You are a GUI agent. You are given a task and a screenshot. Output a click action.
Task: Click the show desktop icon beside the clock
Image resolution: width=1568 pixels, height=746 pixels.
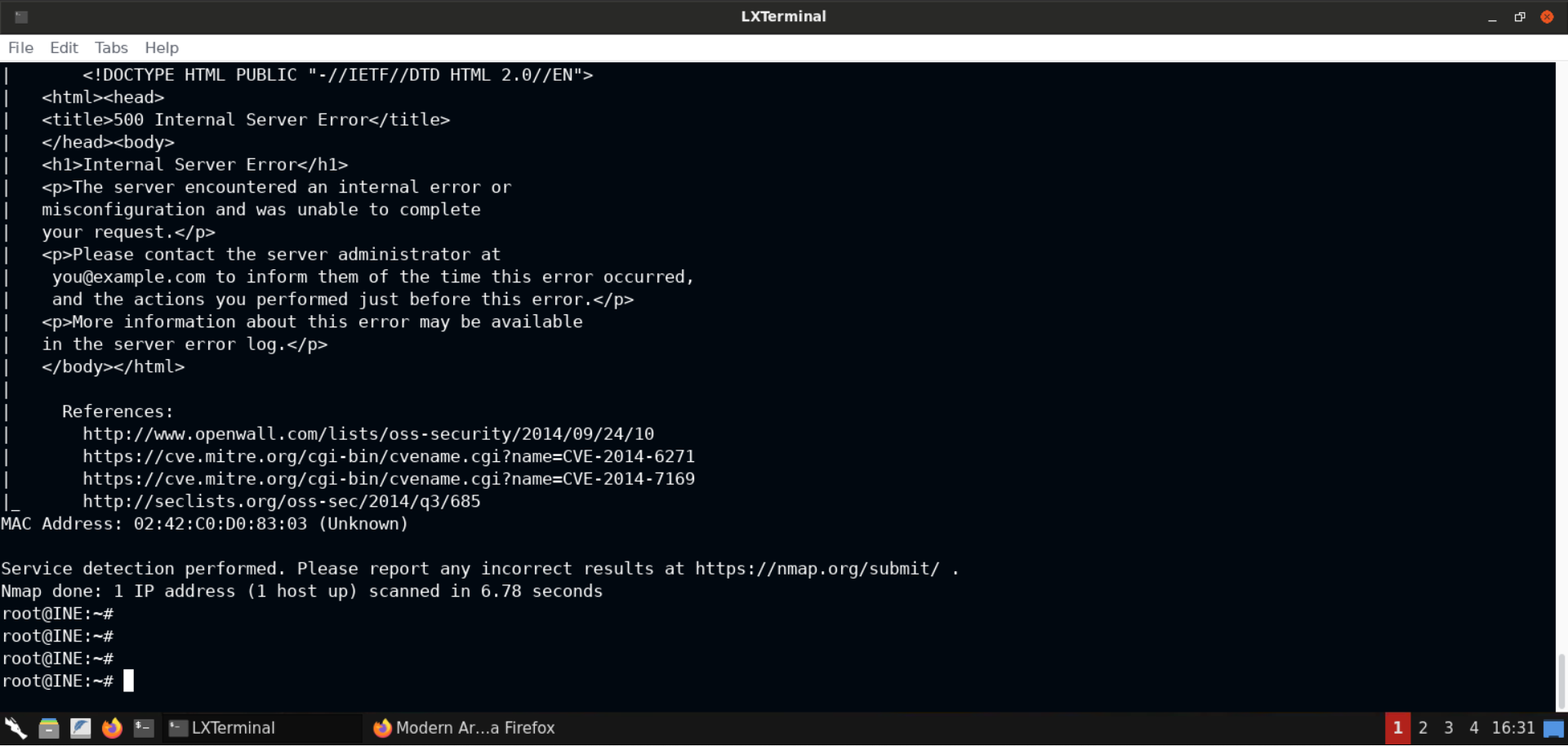pos(1553,728)
